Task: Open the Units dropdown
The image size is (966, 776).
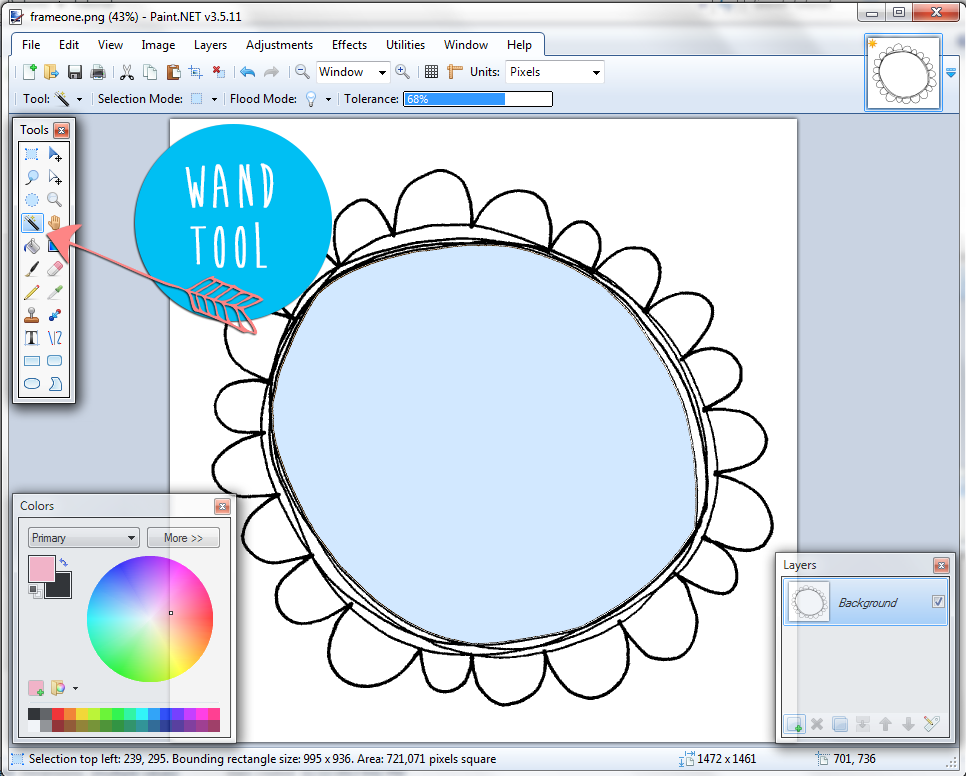Action: (x=554, y=72)
